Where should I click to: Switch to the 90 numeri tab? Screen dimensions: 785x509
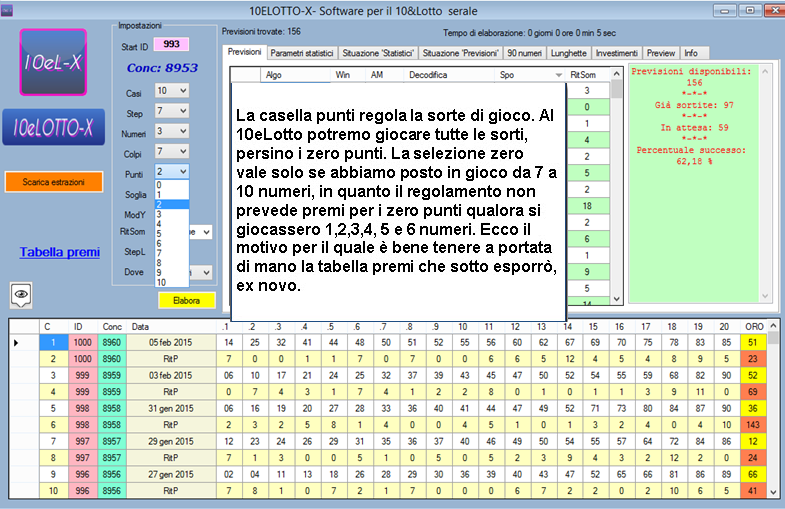click(525, 53)
